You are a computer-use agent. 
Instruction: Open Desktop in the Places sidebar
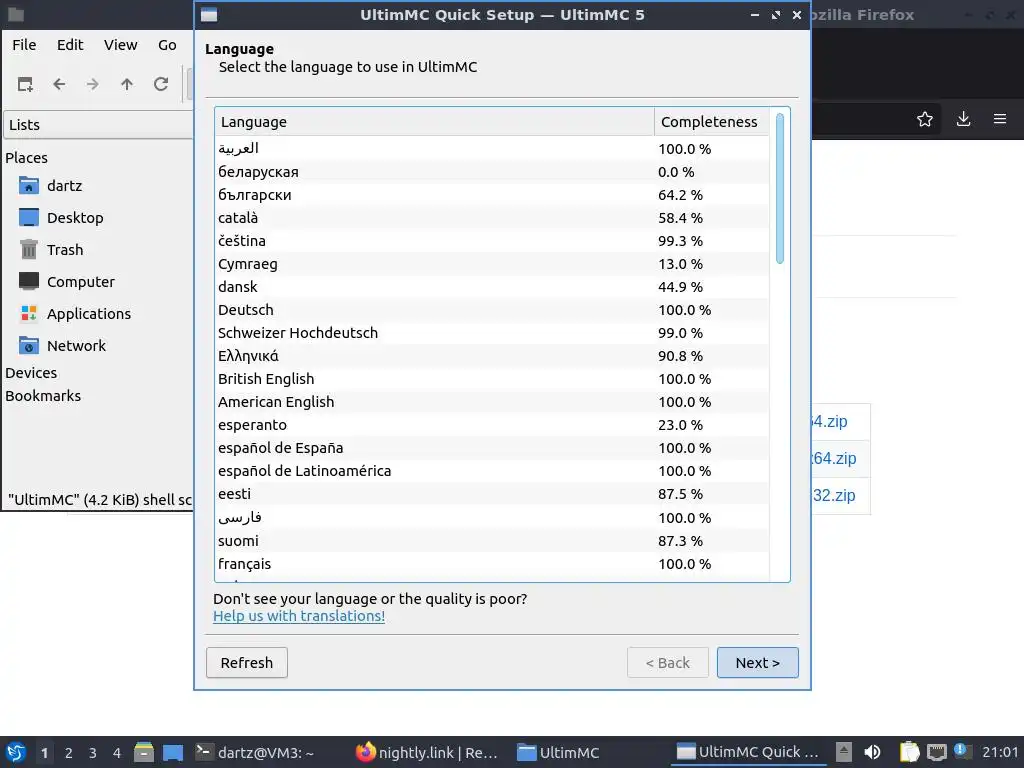click(x=61, y=217)
